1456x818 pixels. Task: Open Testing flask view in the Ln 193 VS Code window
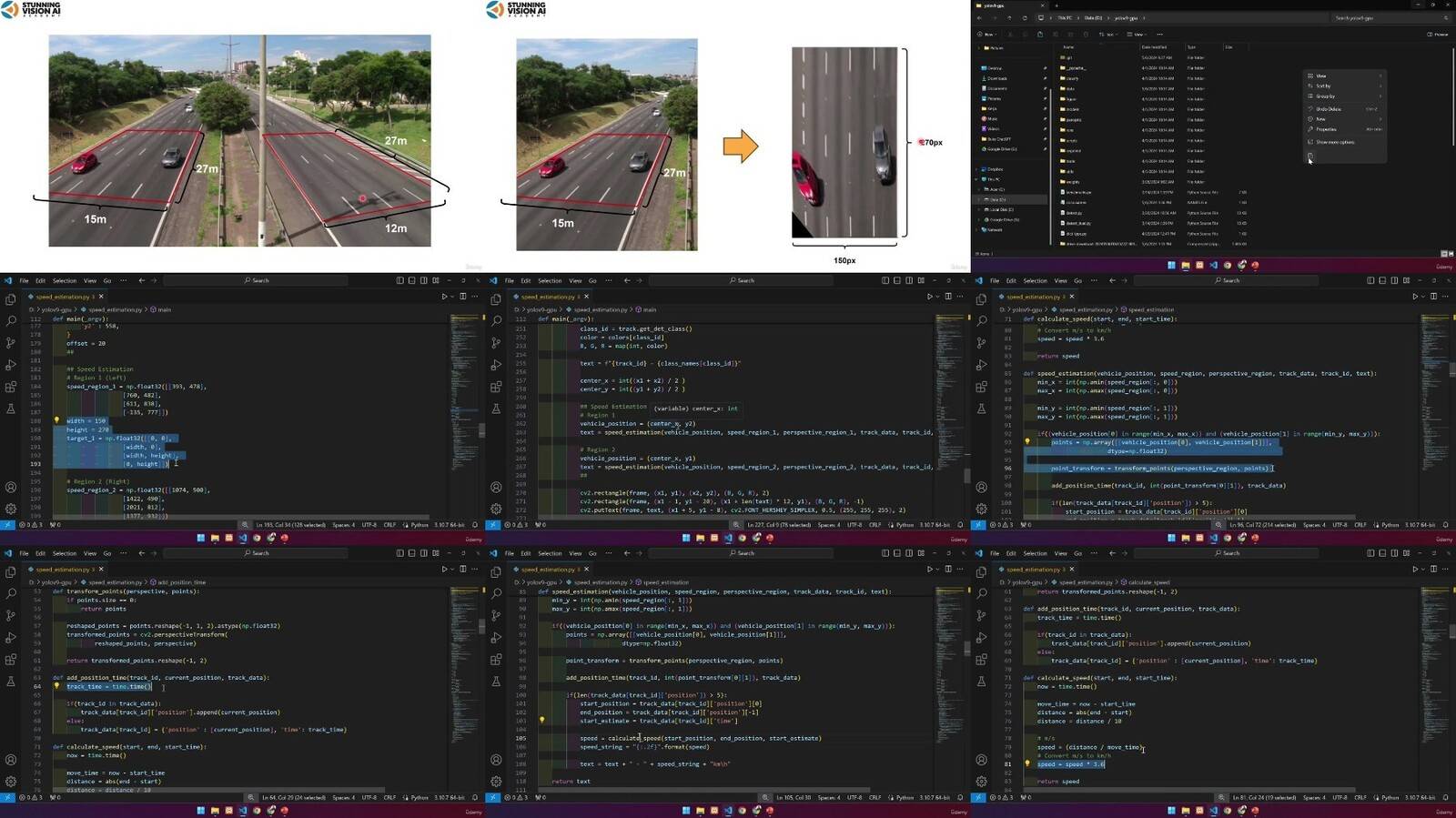tap(11, 409)
